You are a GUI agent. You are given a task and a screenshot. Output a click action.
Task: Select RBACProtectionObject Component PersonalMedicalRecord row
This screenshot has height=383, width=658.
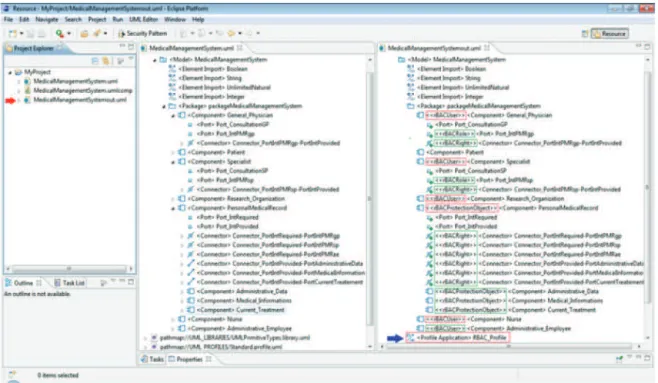pyautogui.click(x=512, y=208)
